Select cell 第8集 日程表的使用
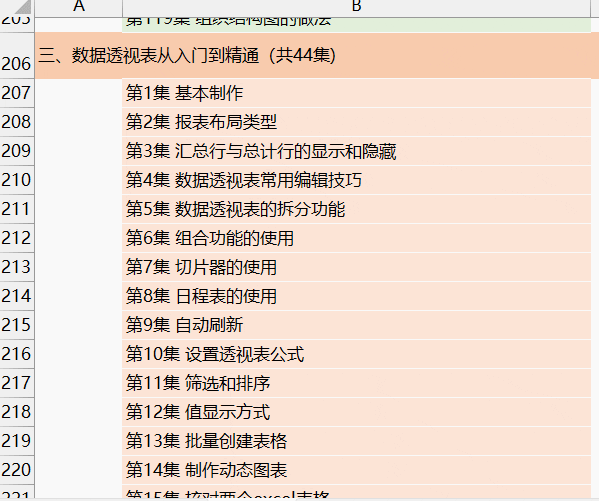 (356, 296)
